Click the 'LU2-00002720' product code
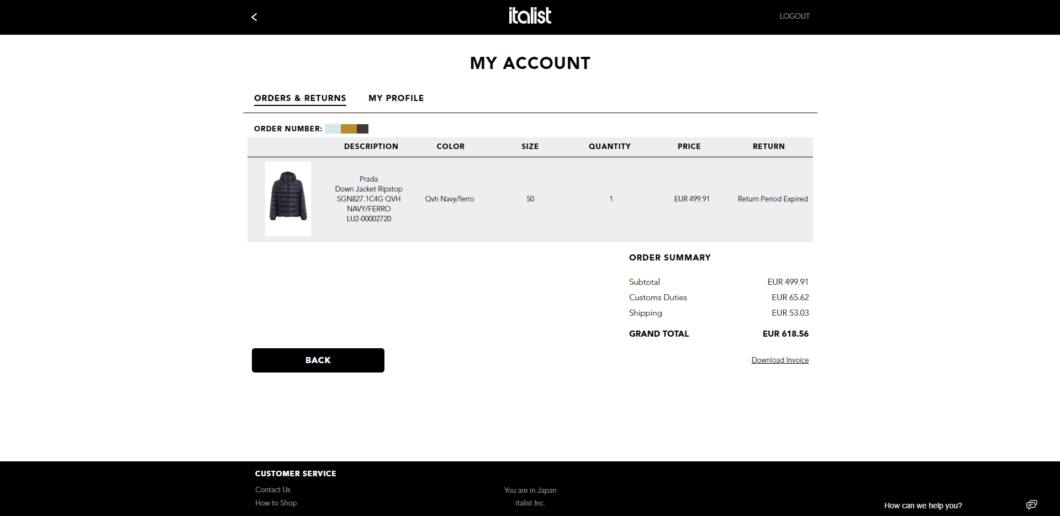The height and width of the screenshot is (516, 1060). pyautogui.click(x=368, y=219)
